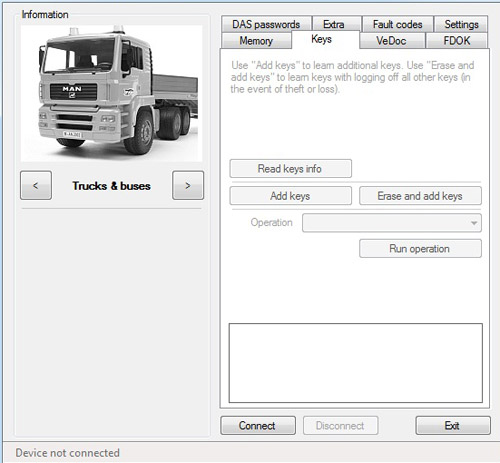Click the Run operation button
The image size is (500, 463).
pyautogui.click(x=420, y=248)
